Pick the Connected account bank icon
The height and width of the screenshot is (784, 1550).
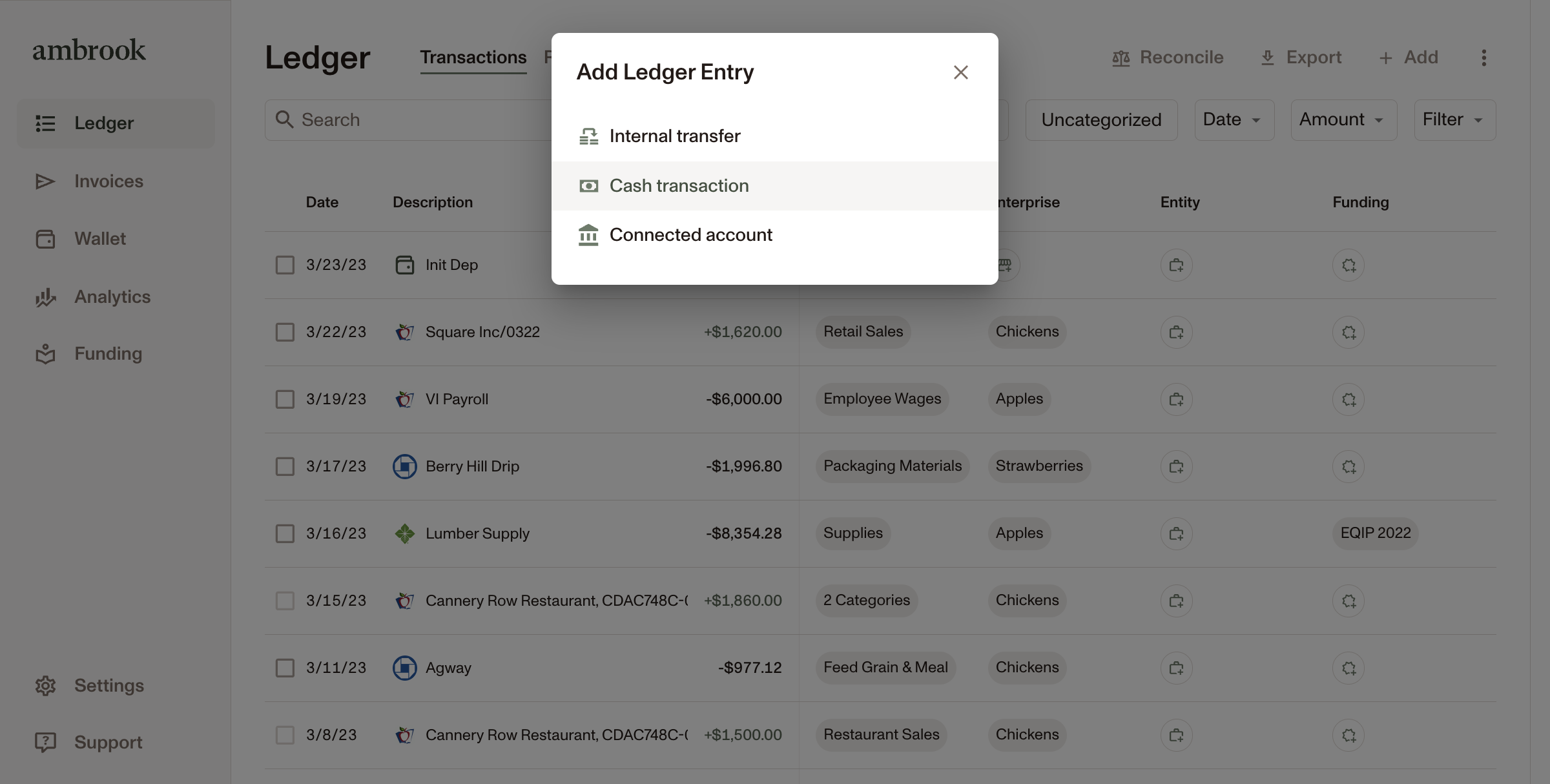pyautogui.click(x=588, y=235)
